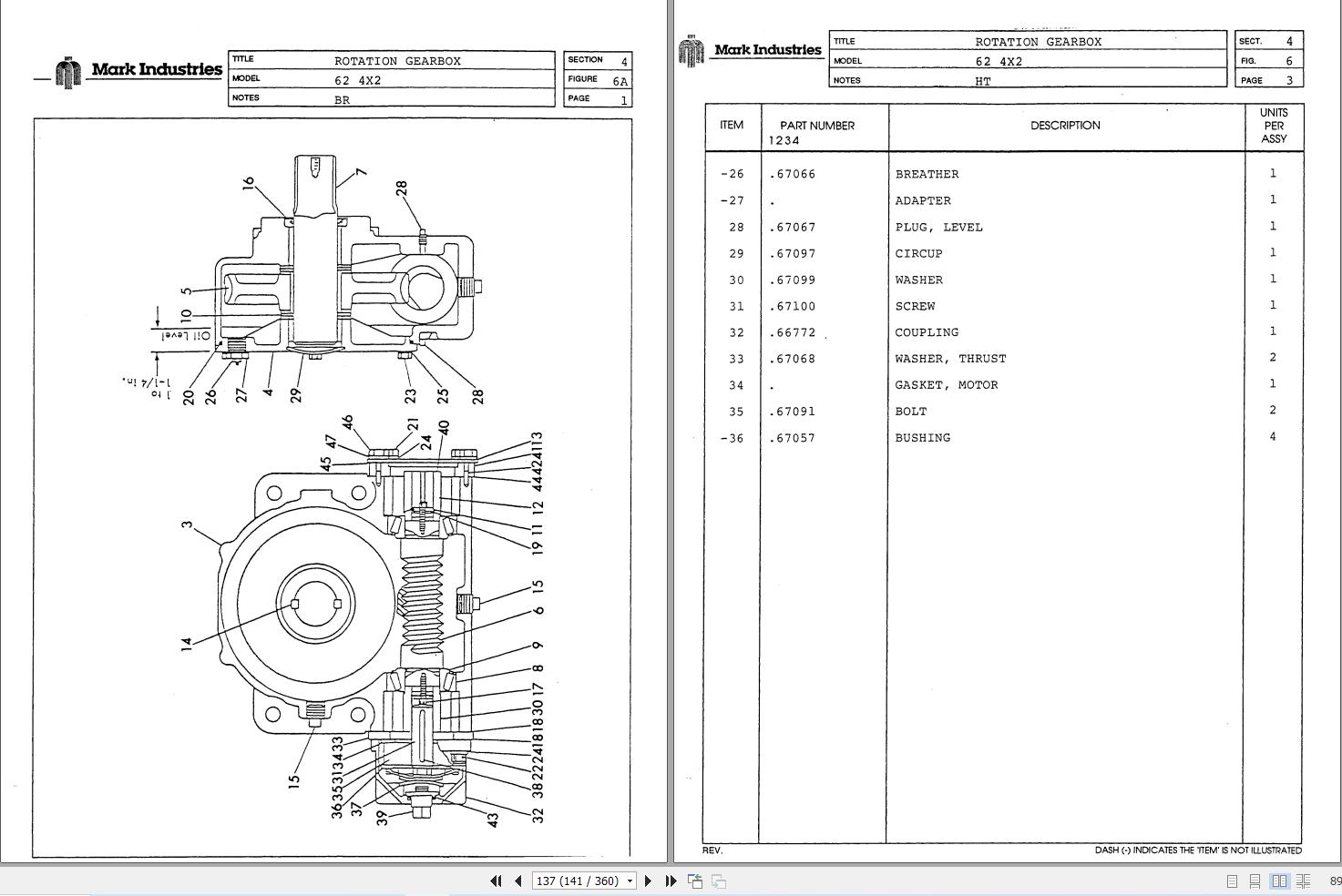
Task: Click part number .67057
Action: click(x=793, y=438)
